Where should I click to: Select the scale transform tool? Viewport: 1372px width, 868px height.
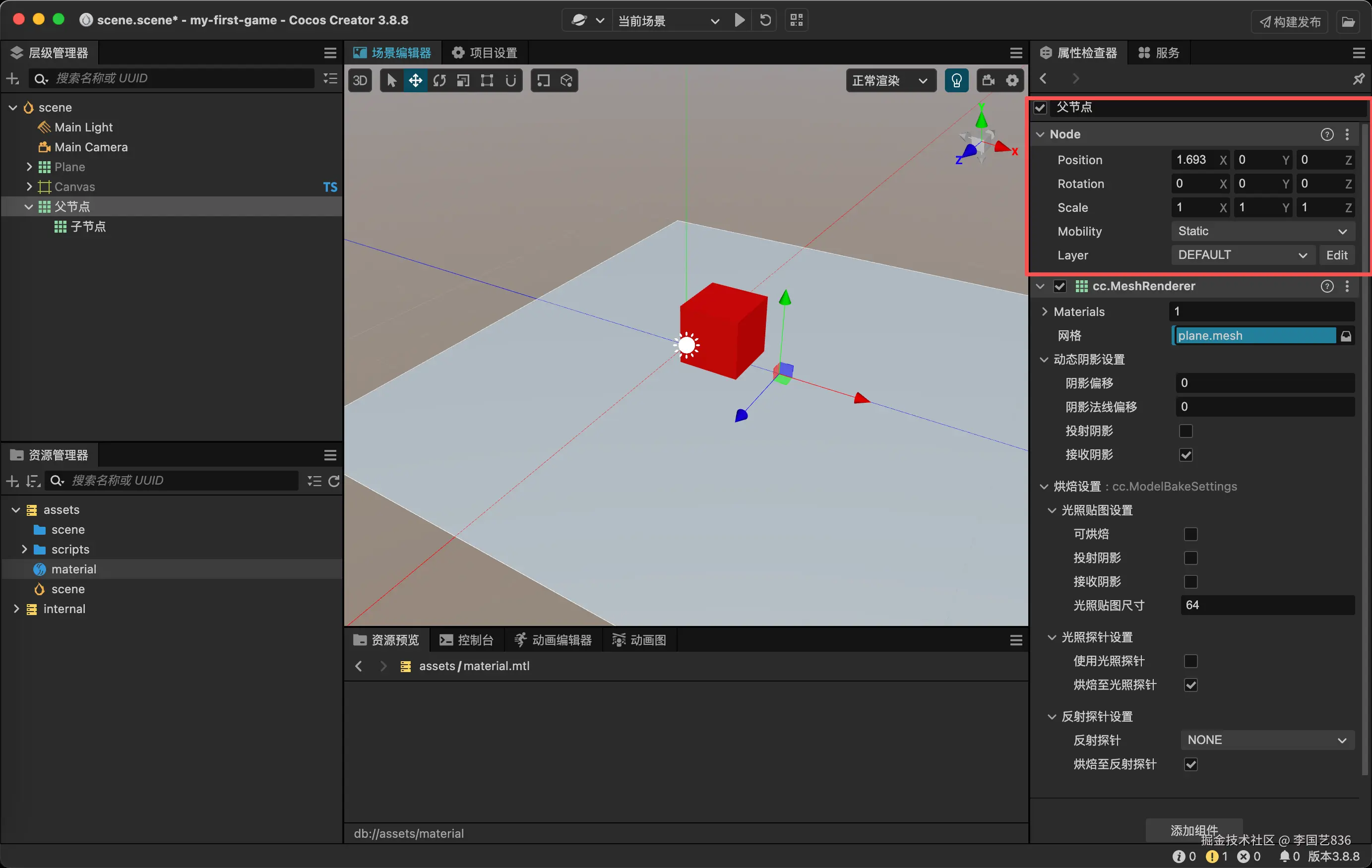point(463,80)
